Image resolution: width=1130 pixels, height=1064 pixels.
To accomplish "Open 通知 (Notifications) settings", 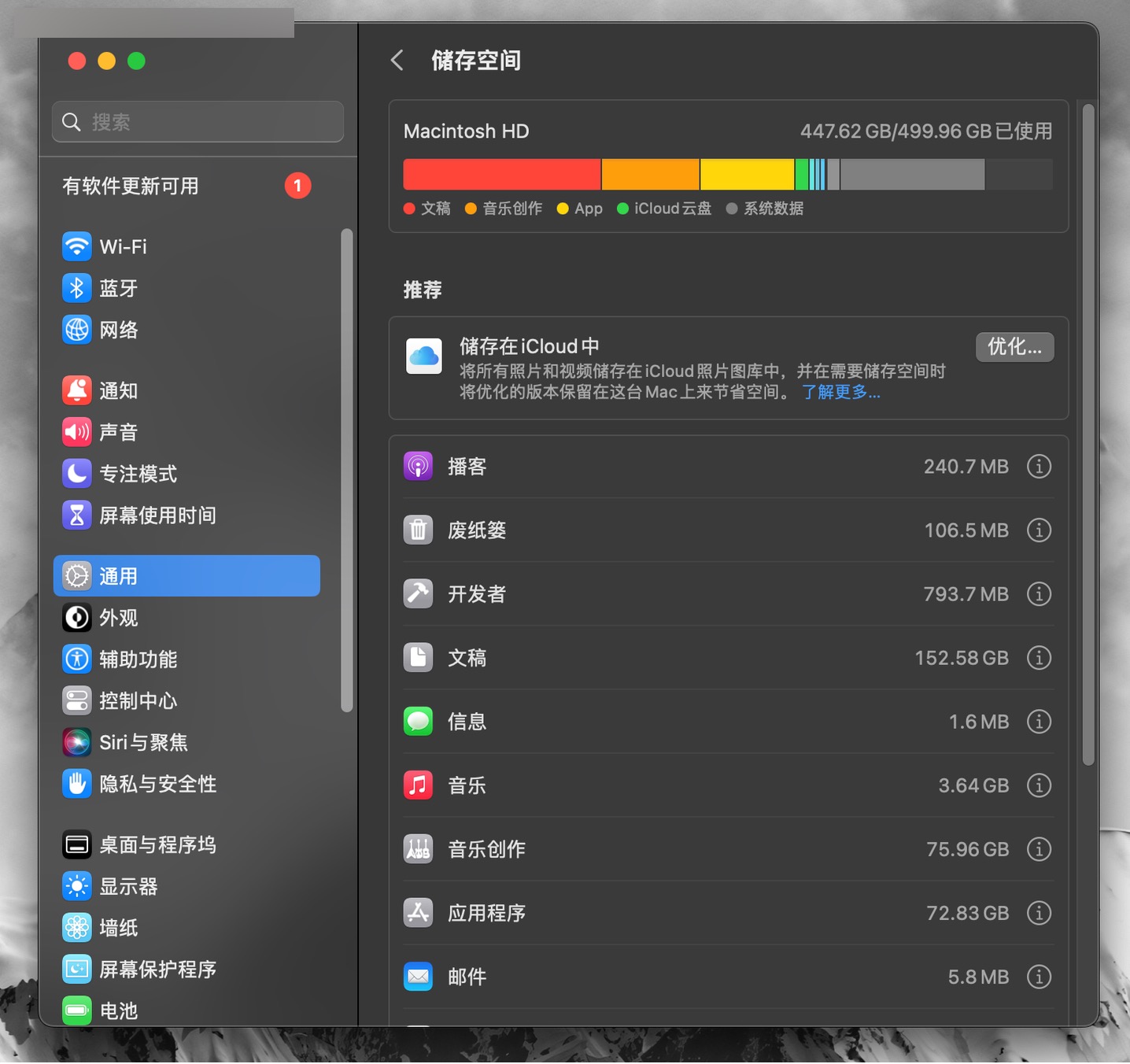I will (x=76, y=390).
